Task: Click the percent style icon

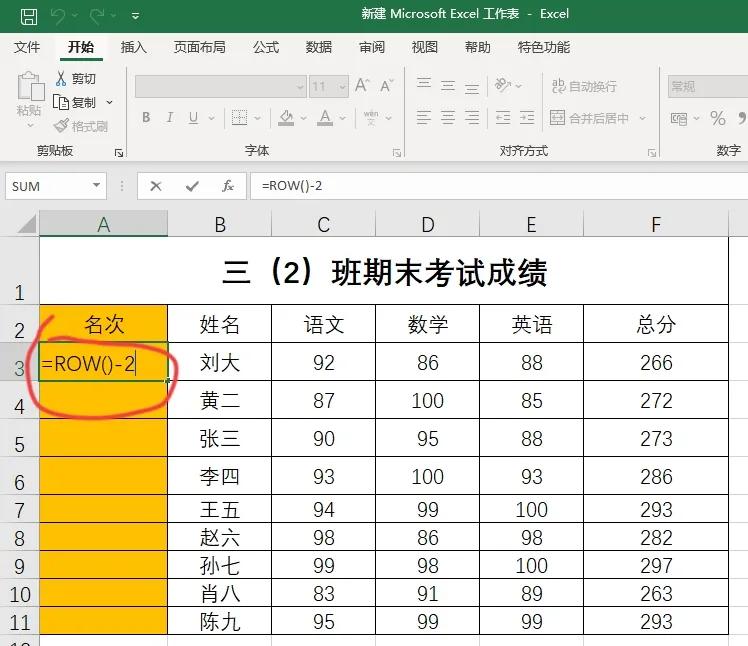Action: (x=717, y=118)
